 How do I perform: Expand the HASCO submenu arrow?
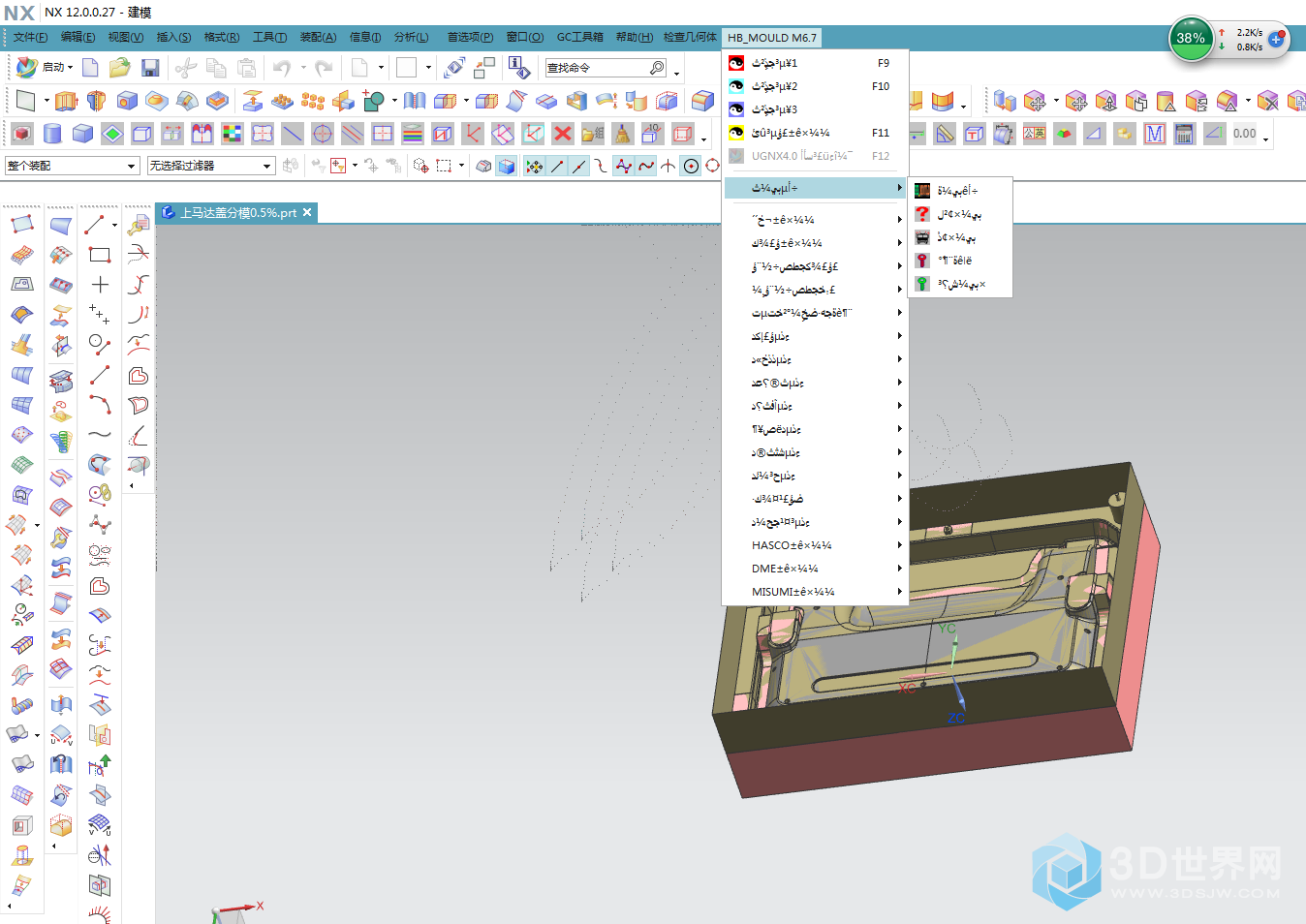coord(899,545)
